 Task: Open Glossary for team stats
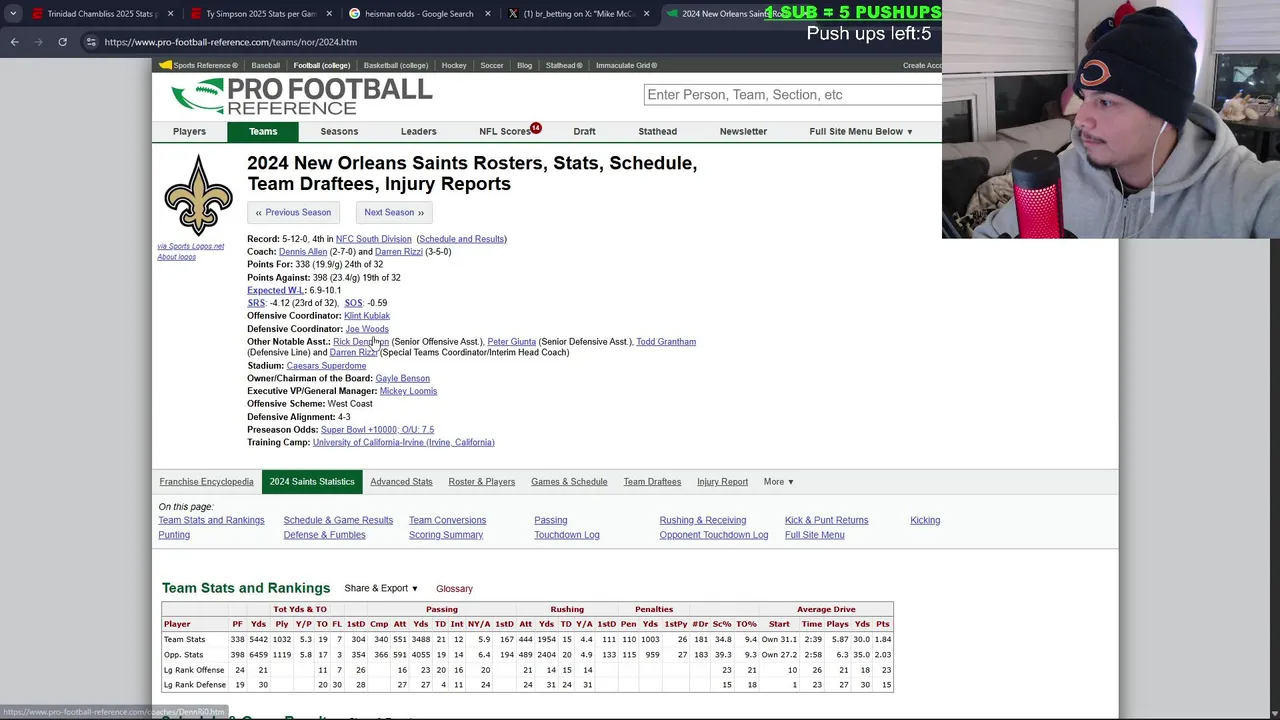coord(454,589)
